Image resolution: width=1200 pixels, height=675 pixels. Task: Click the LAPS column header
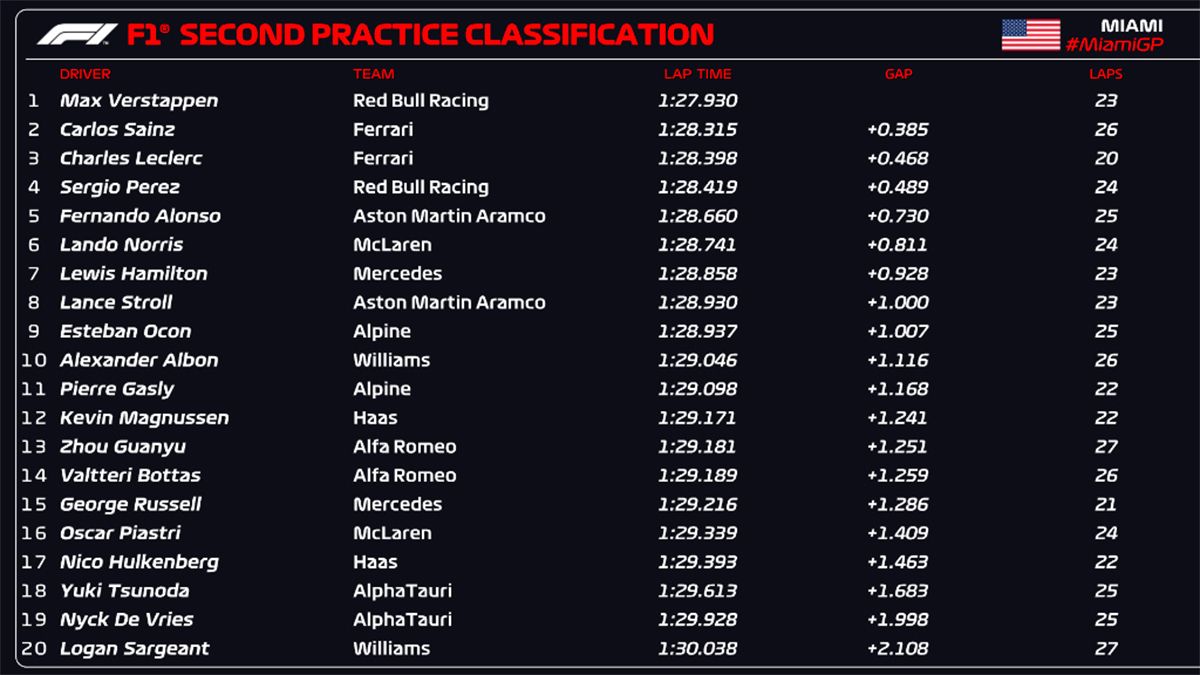(x=1105, y=74)
